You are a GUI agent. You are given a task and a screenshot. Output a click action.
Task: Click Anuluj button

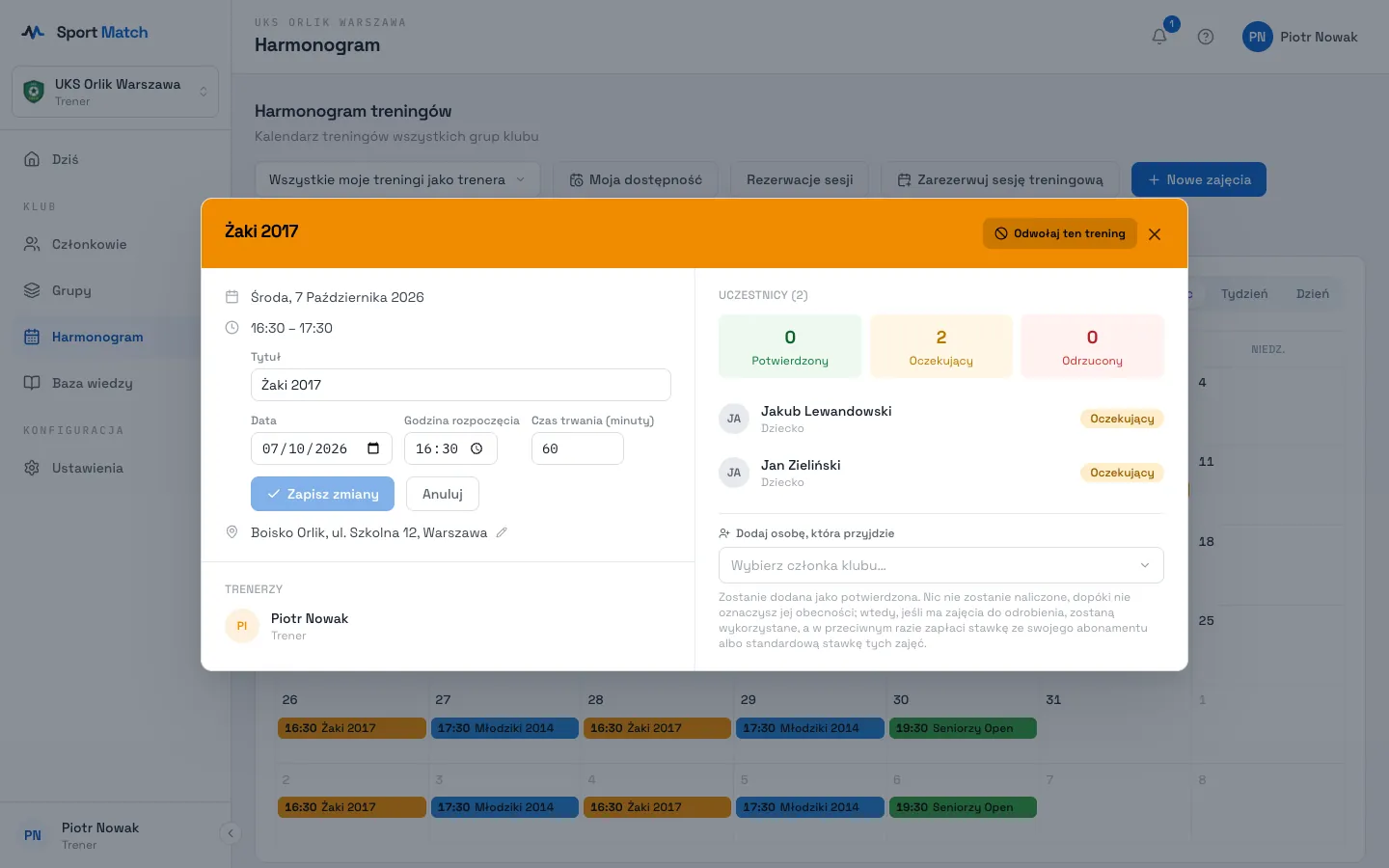(x=443, y=494)
